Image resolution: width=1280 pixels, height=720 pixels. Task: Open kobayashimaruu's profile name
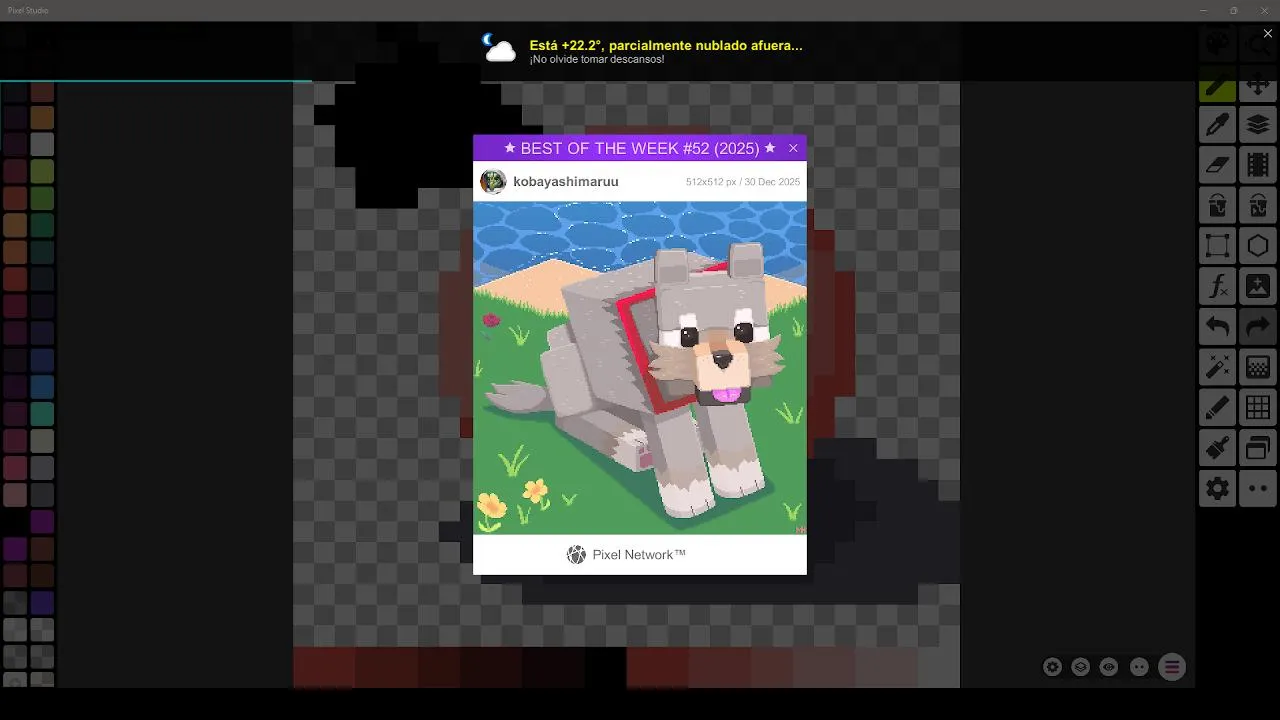[x=566, y=181]
